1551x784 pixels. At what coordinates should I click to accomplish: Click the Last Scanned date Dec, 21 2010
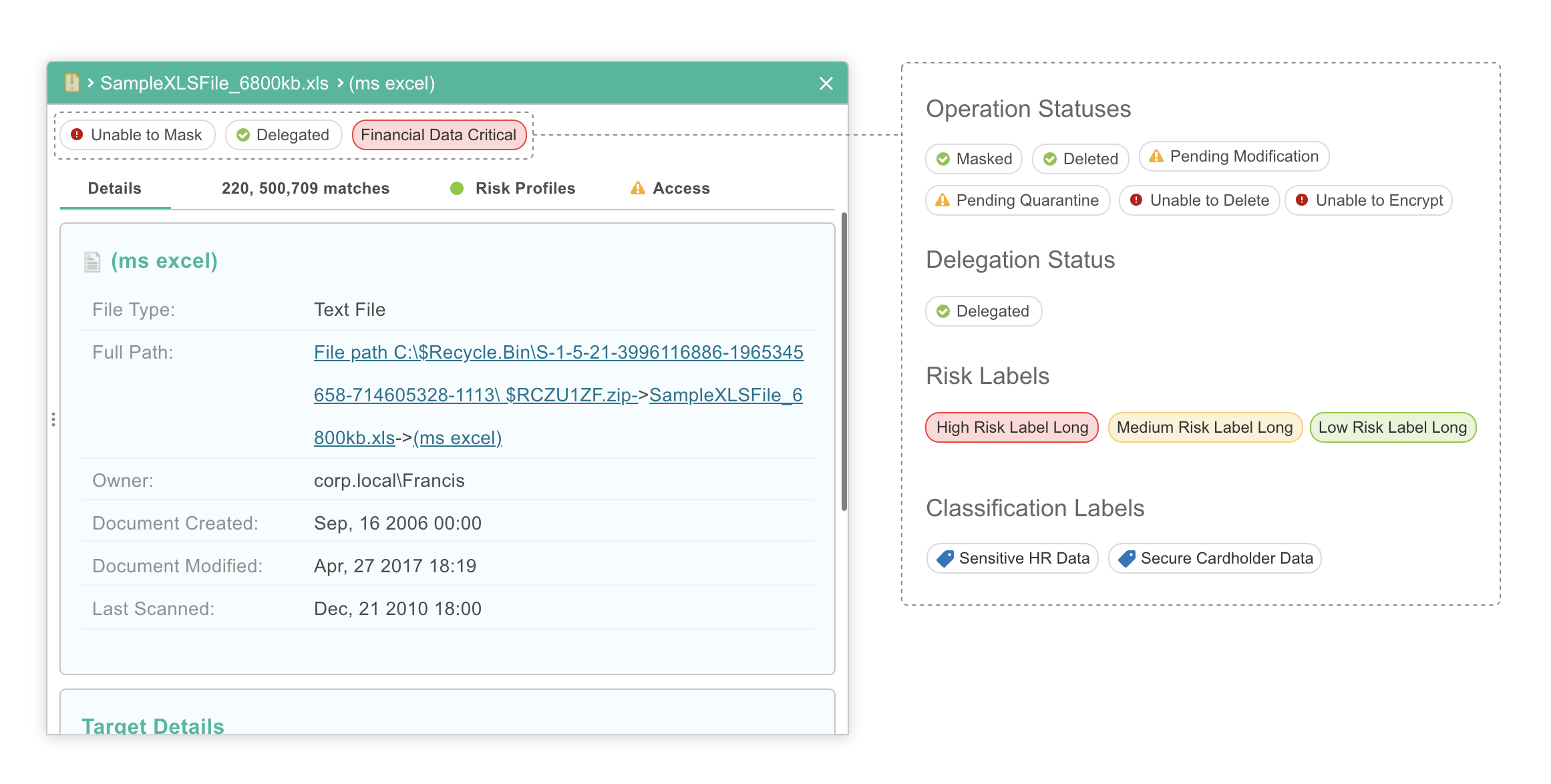[397, 608]
